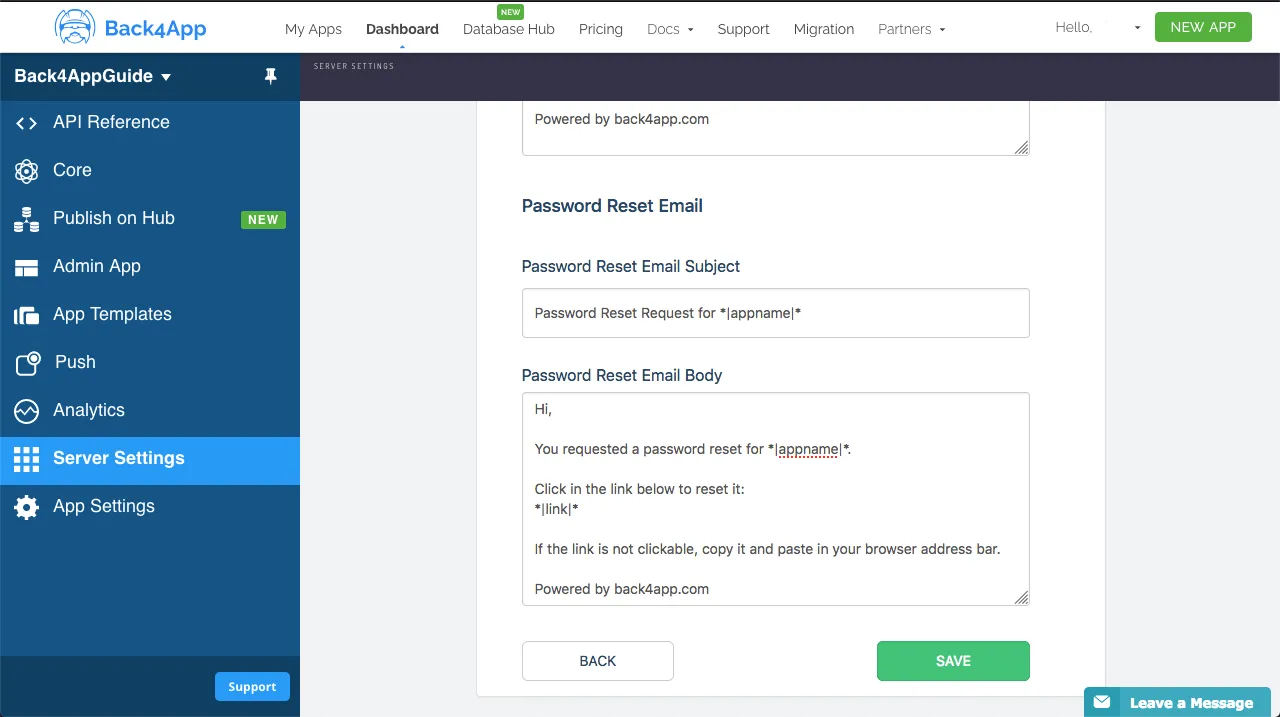Go to My Apps
This screenshot has height=717, width=1280.
pyautogui.click(x=313, y=29)
